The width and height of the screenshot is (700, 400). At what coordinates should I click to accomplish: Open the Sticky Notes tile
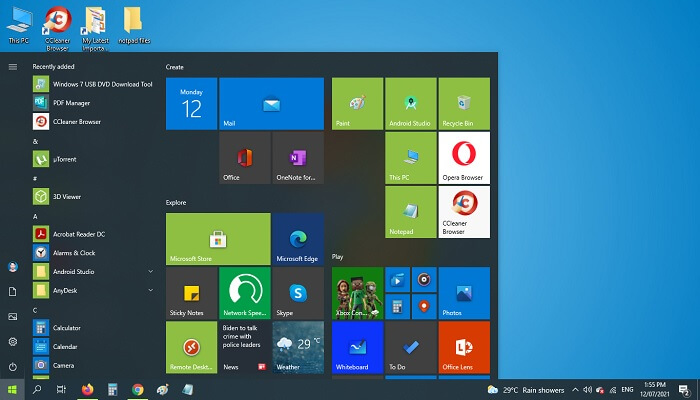click(192, 293)
